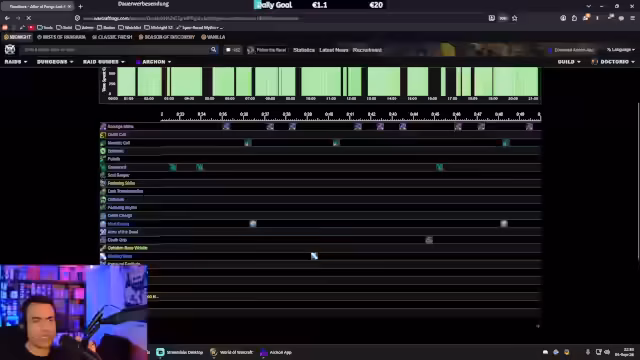This screenshot has height=360, width=640.
Task: Click the Death Grip ability icon
Action: click(103, 240)
